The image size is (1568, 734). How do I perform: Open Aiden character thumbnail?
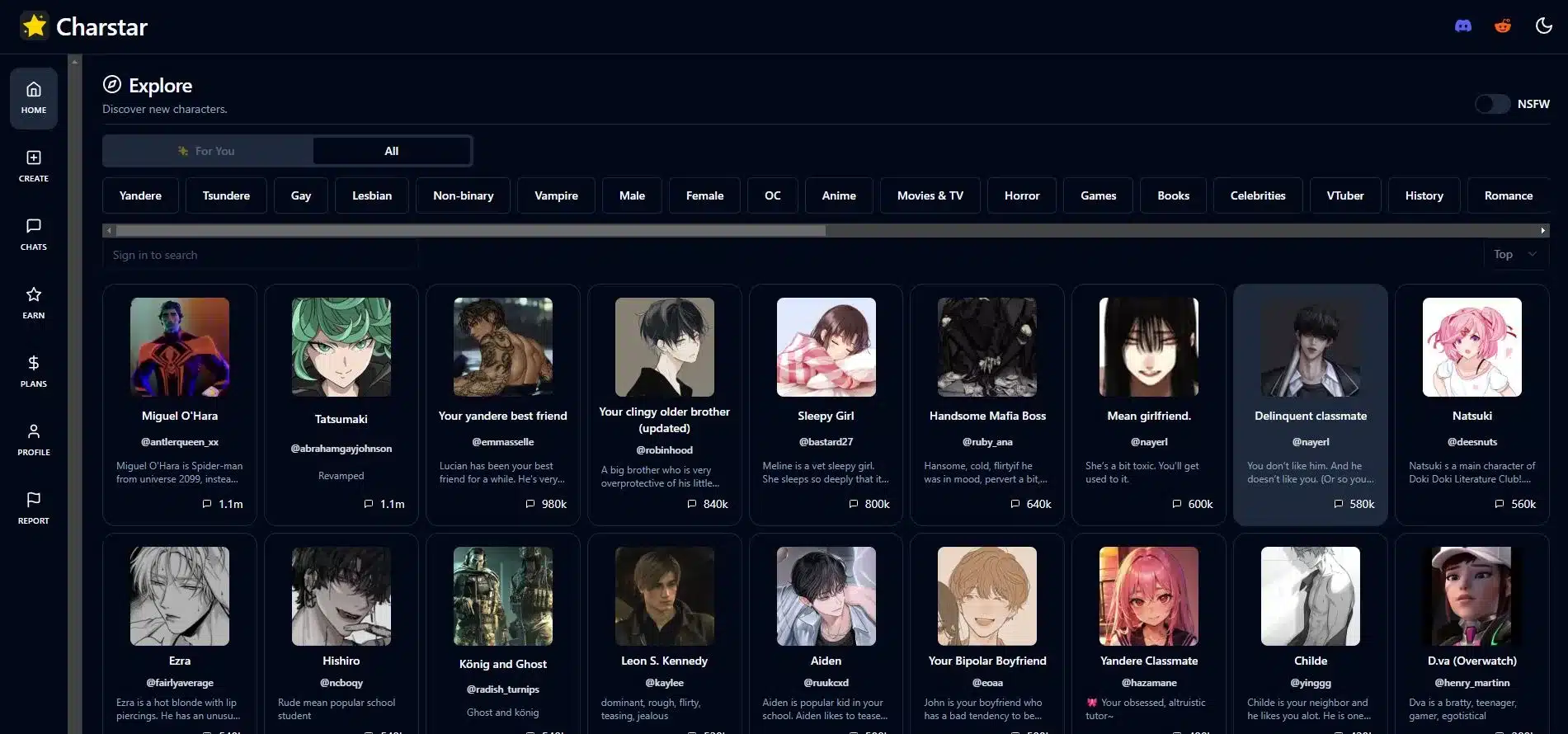pyautogui.click(x=826, y=596)
